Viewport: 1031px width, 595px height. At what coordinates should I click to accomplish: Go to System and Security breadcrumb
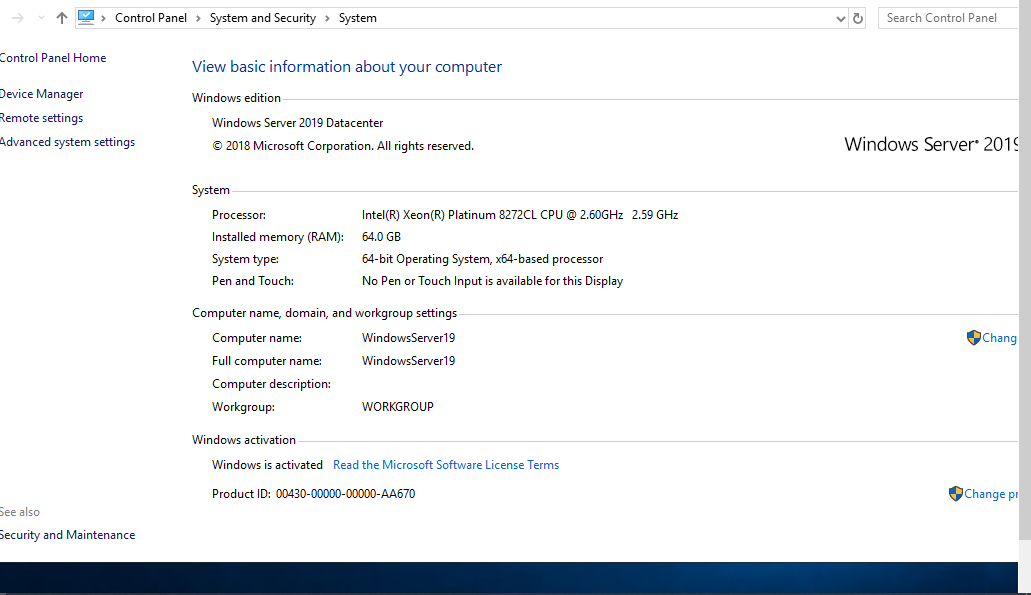click(262, 18)
